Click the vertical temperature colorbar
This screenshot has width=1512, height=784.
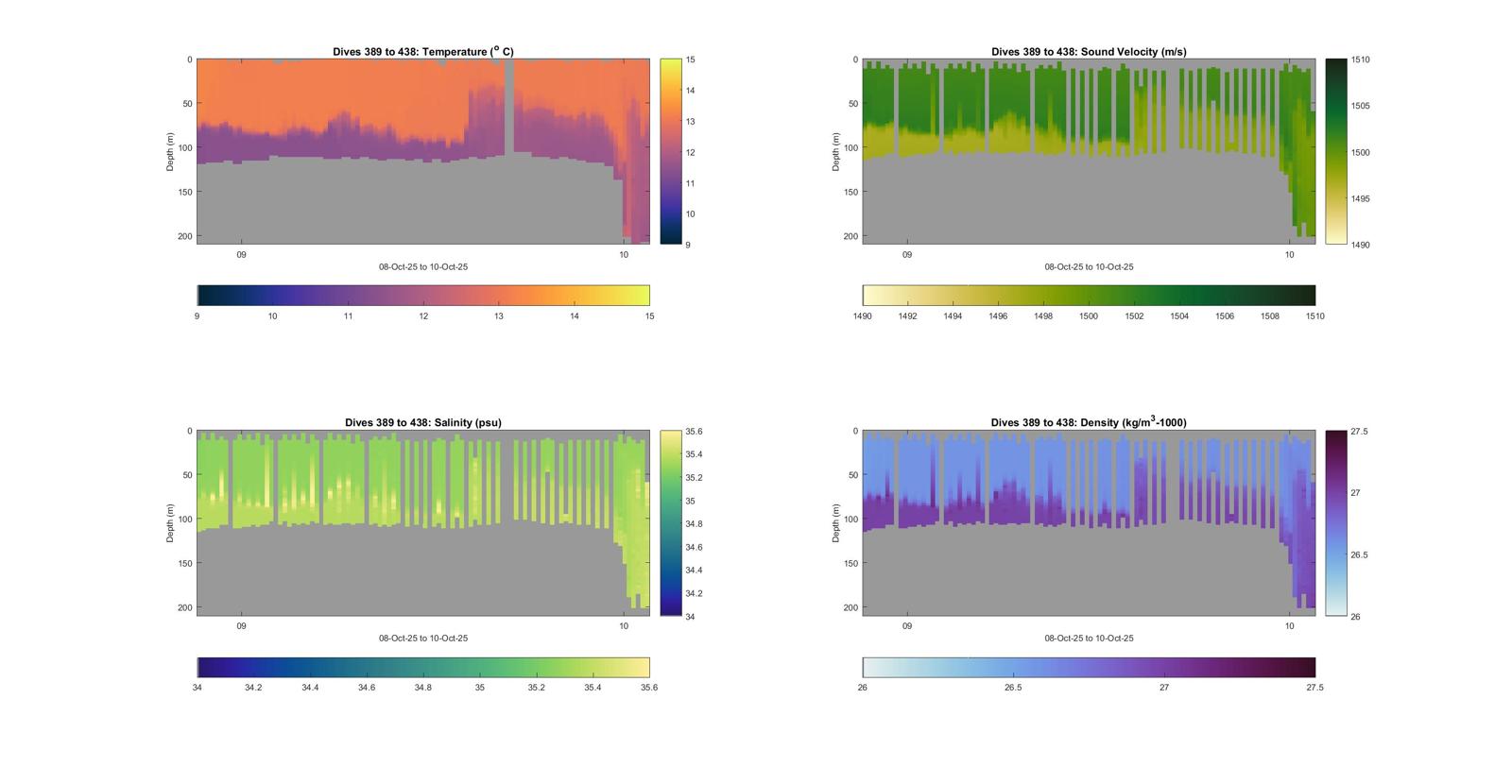click(671, 151)
